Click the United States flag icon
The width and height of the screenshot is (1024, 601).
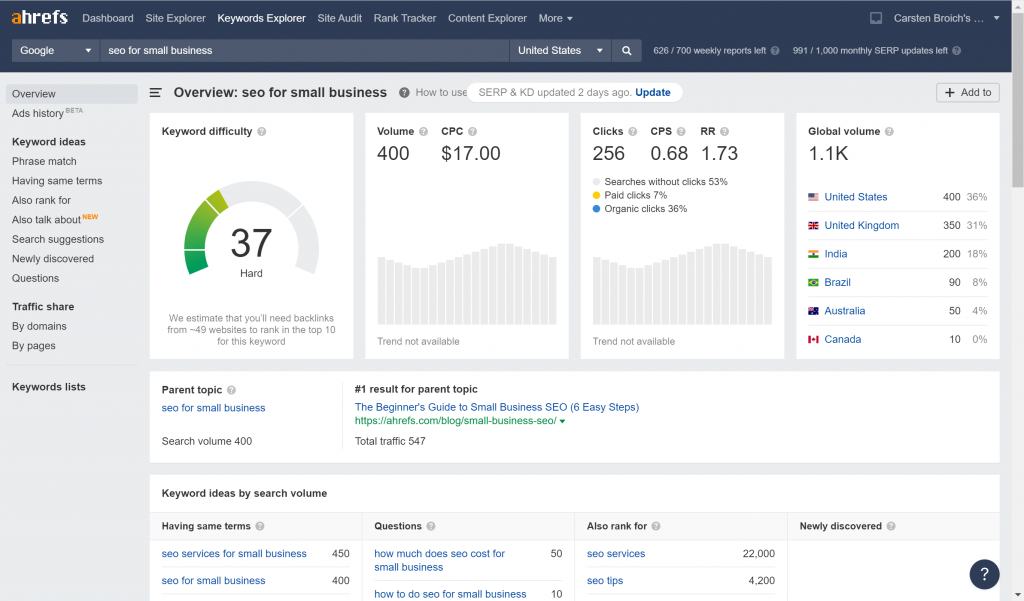[x=813, y=197]
